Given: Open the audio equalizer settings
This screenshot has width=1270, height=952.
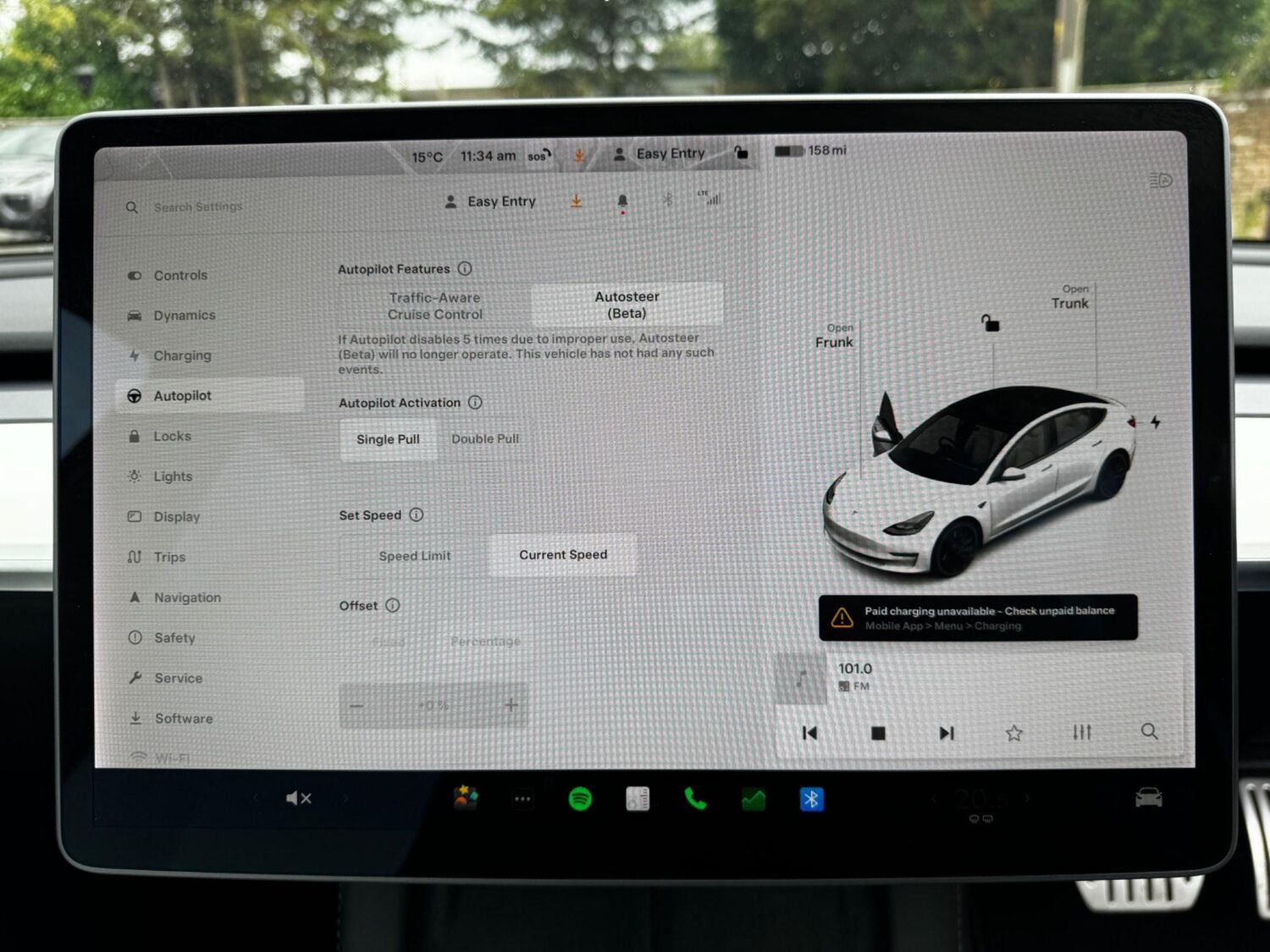Looking at the screenshot, I should (1082, 732).
